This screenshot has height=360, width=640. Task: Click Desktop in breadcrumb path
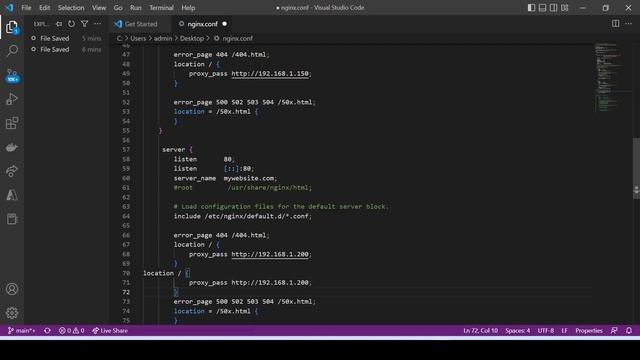pos(192,38)
